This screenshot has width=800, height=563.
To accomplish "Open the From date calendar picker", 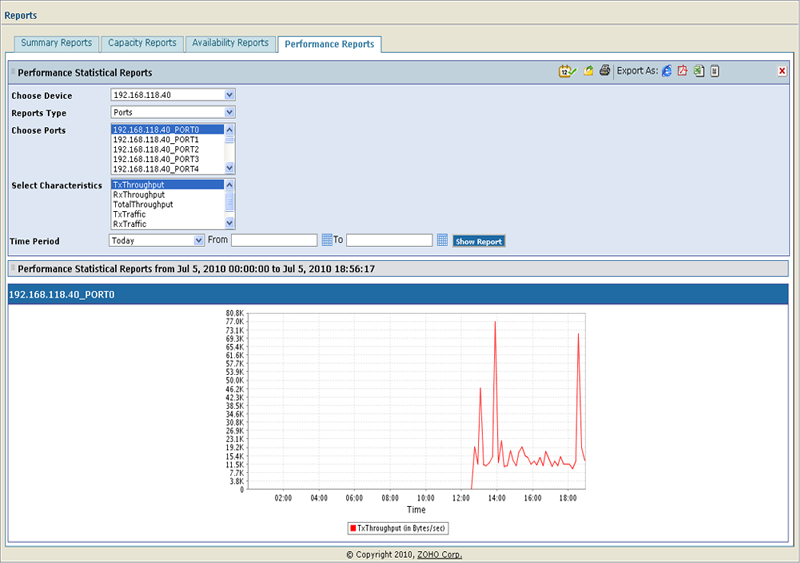I will point(326,240).
